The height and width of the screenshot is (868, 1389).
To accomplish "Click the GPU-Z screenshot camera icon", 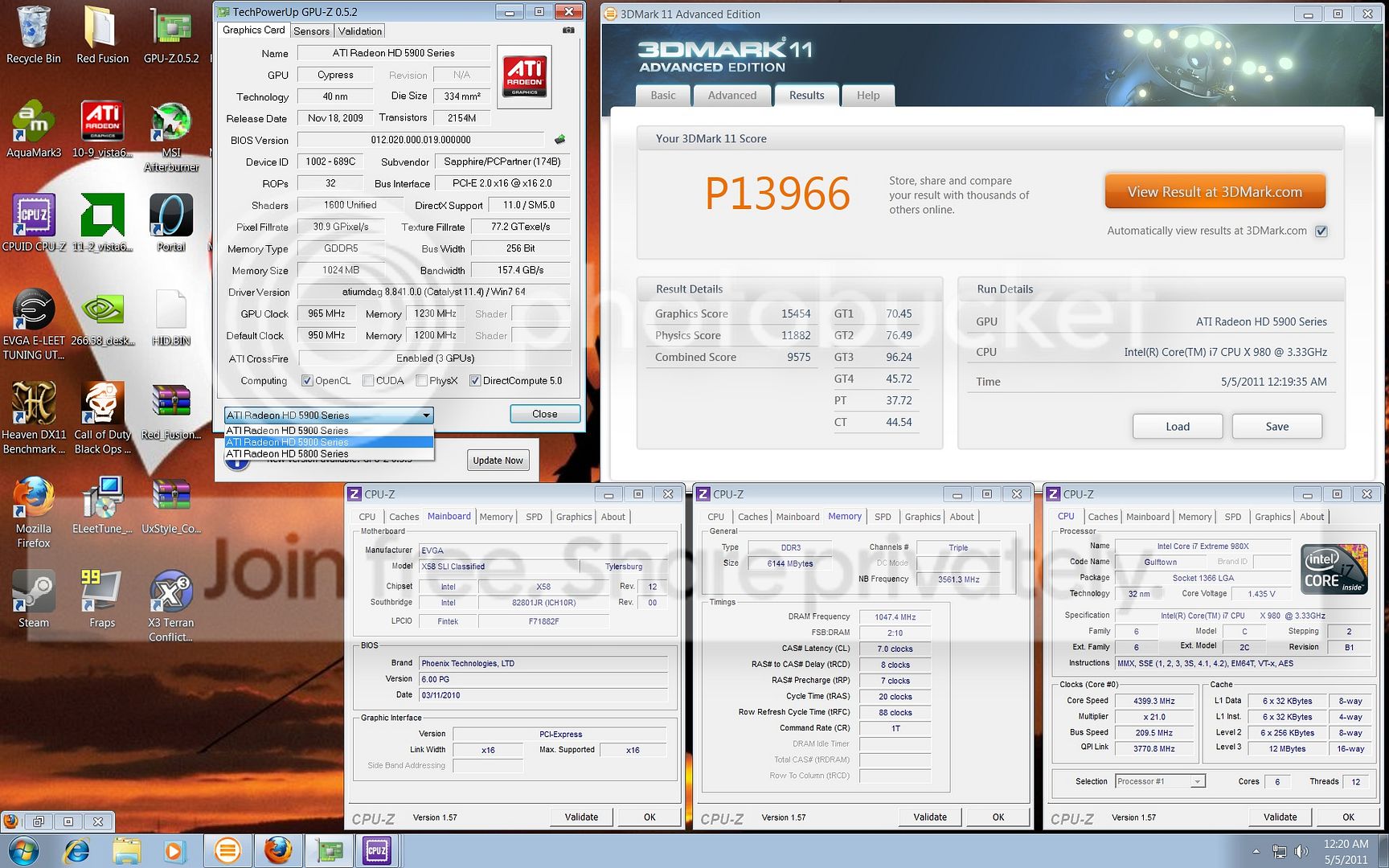I will [x=568, y=31].
